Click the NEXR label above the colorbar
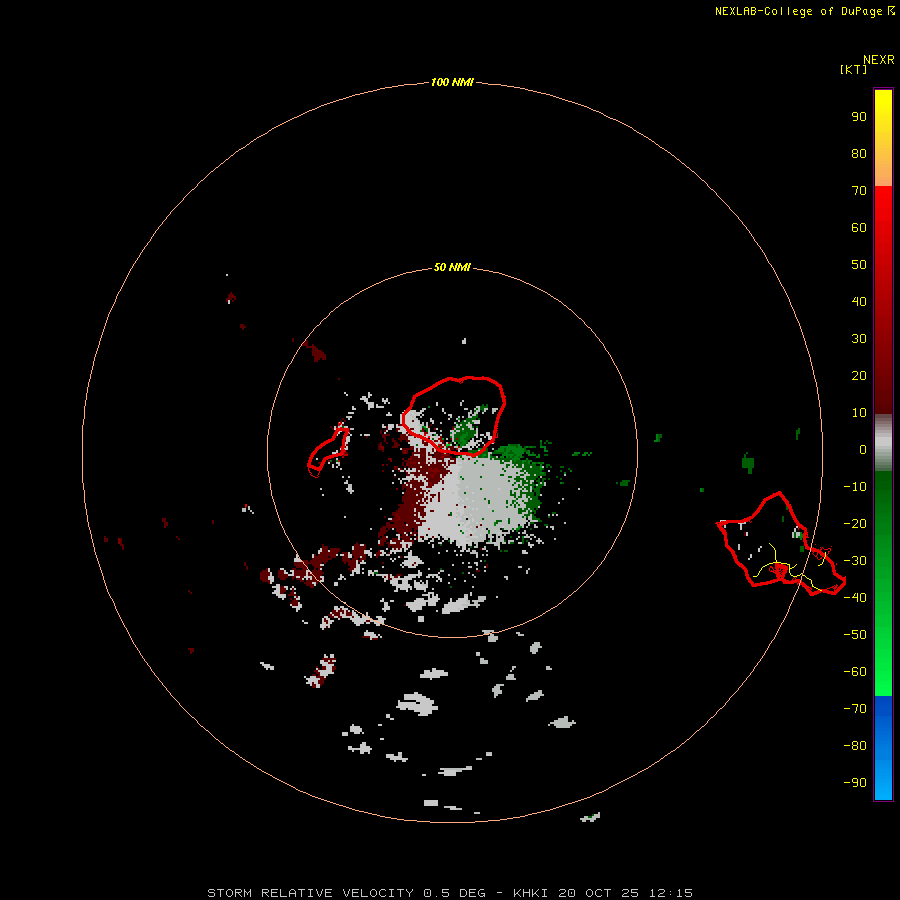900x900 pixels. pyautogui.click(x=879, y=60)
